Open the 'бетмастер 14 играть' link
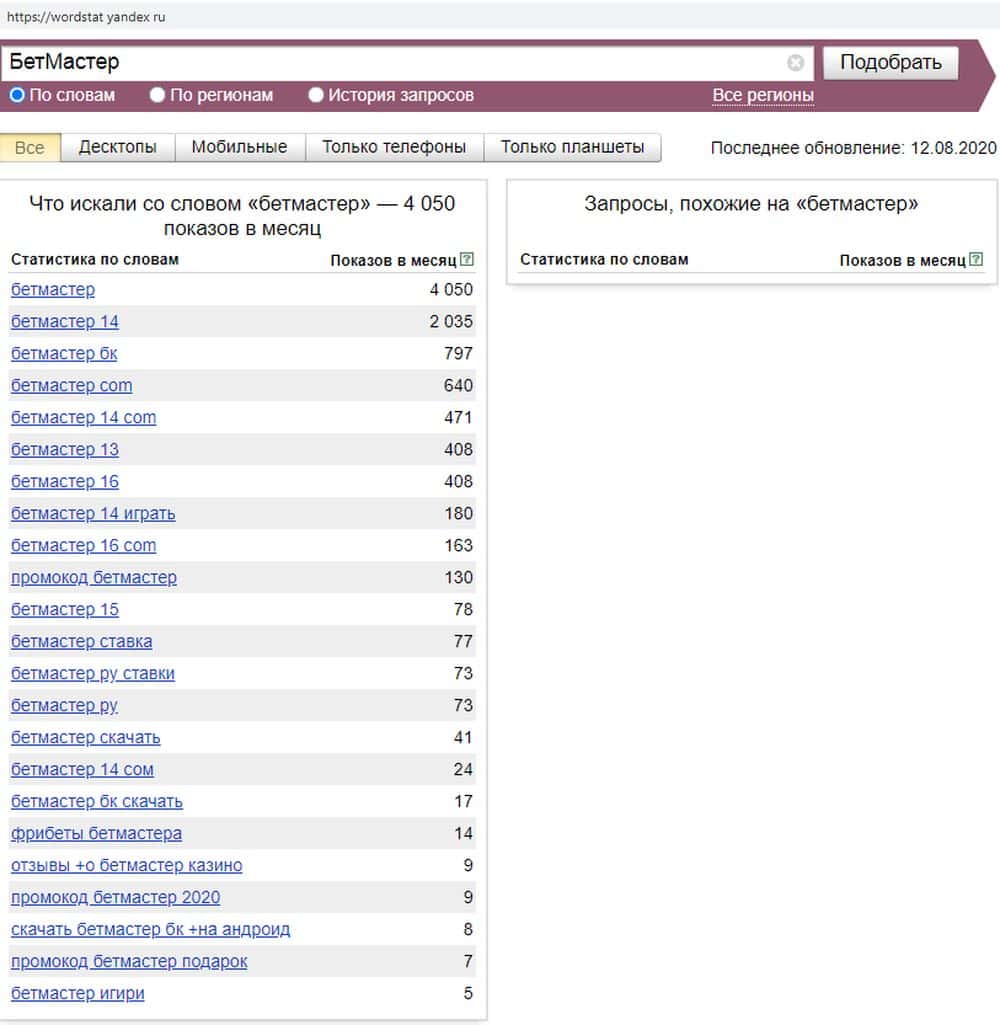This screenshot has width=1000, height=1025. 93,514
